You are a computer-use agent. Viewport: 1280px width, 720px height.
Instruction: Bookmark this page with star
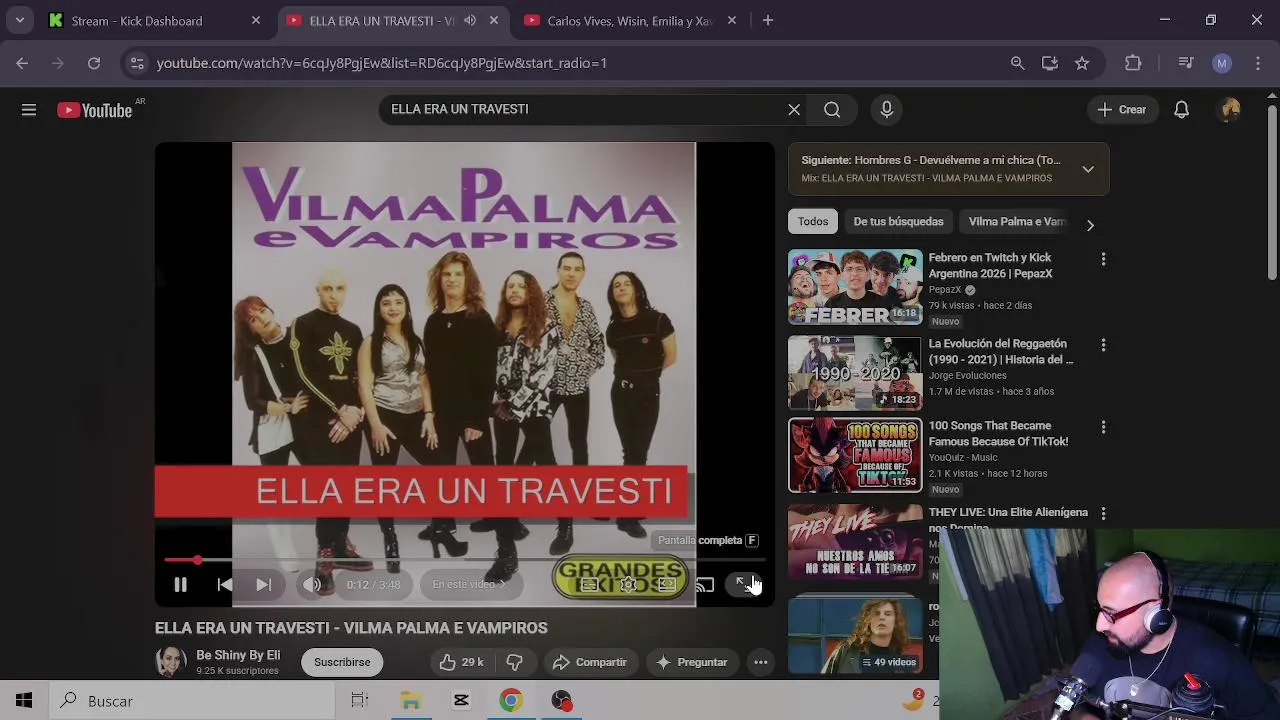[1081, 63]
